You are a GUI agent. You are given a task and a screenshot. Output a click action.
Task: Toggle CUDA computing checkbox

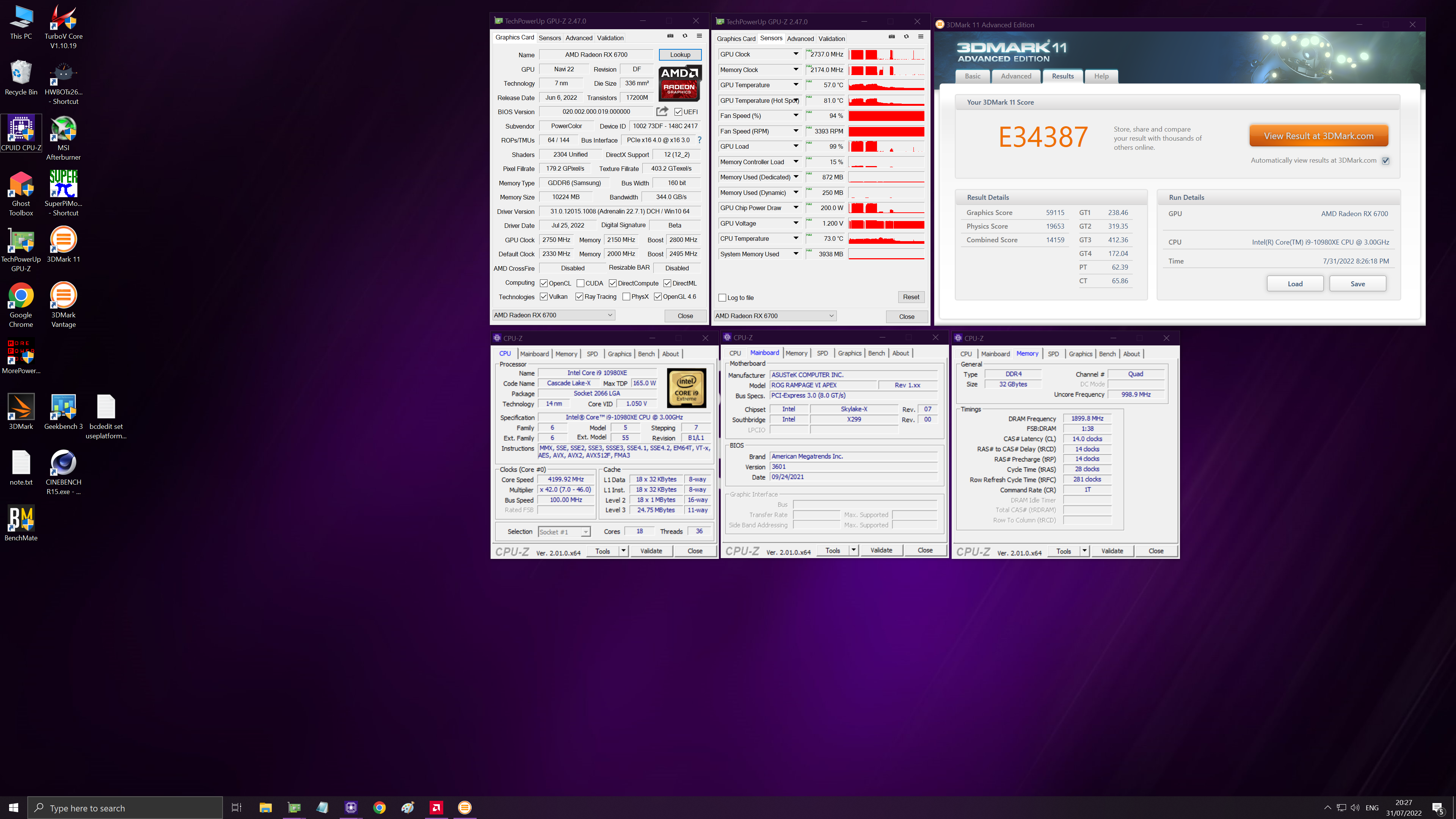coord(581,283)
